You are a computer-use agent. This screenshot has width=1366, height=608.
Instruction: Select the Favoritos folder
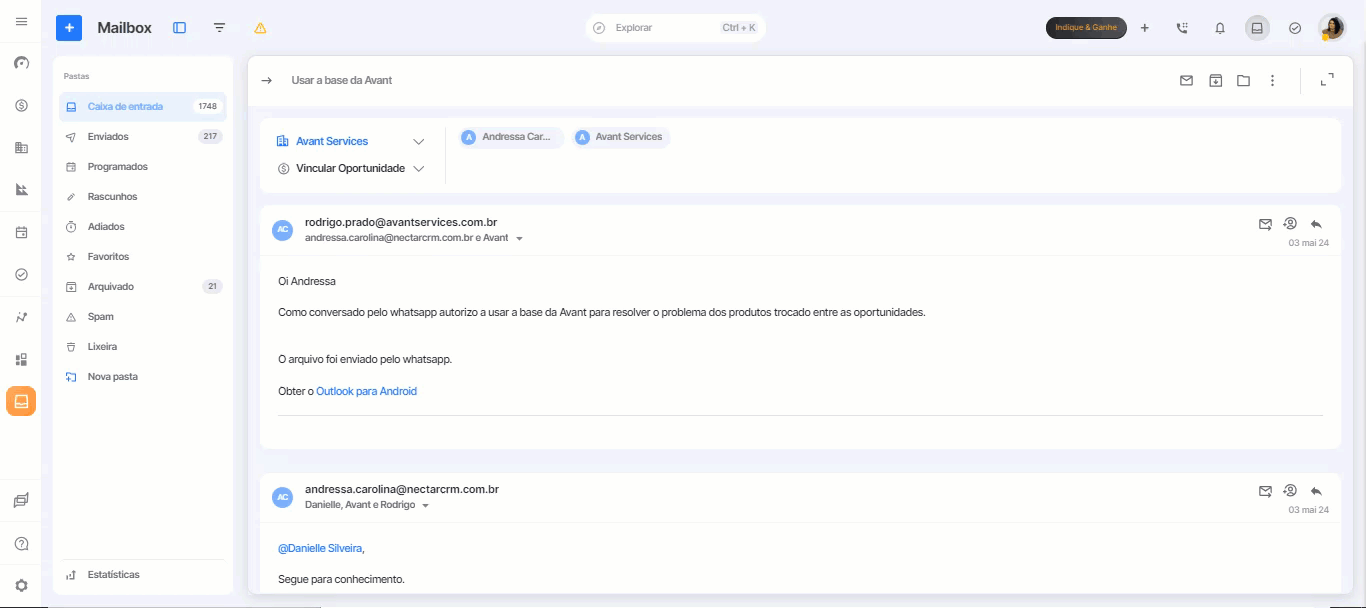tap(143, 256)
